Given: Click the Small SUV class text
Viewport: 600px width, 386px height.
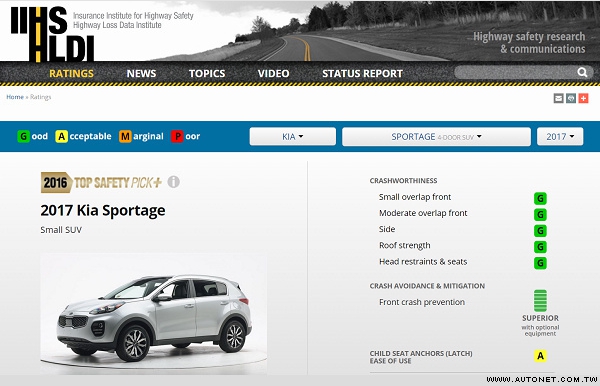Looking at the screenshot, I should [61, 230].
